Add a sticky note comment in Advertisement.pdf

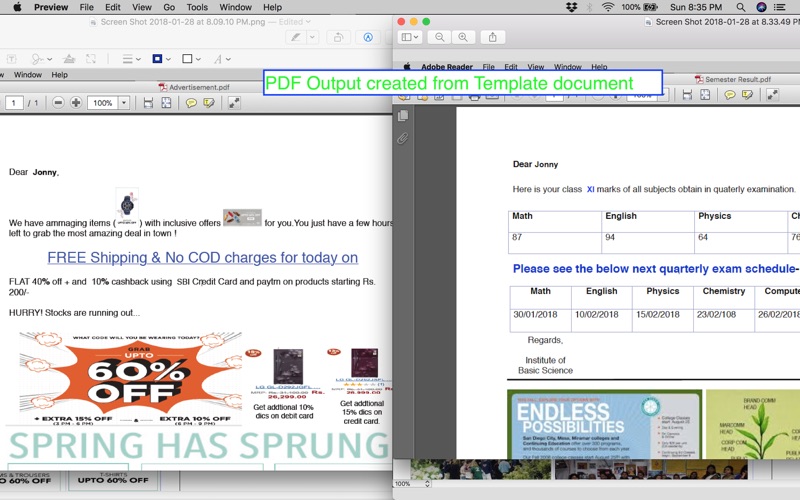click(191, 103)
